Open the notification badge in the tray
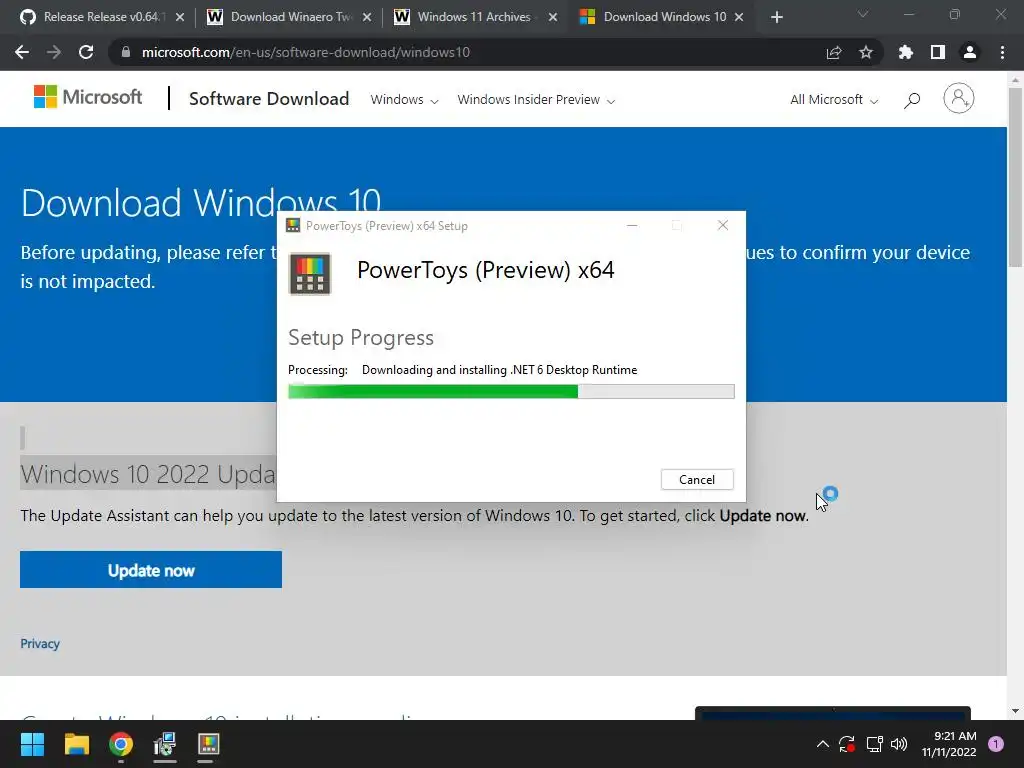Screen dimensions: 1024x768 click(996, 744)
